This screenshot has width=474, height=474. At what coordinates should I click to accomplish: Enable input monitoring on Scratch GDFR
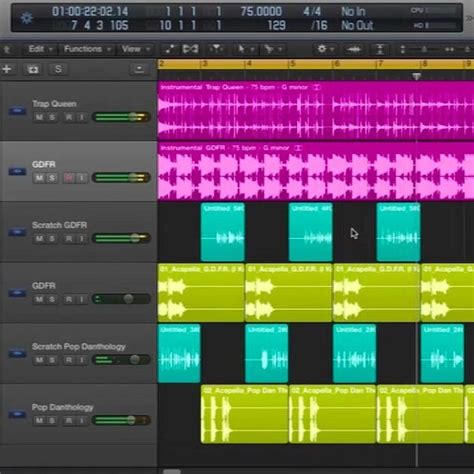82,239
